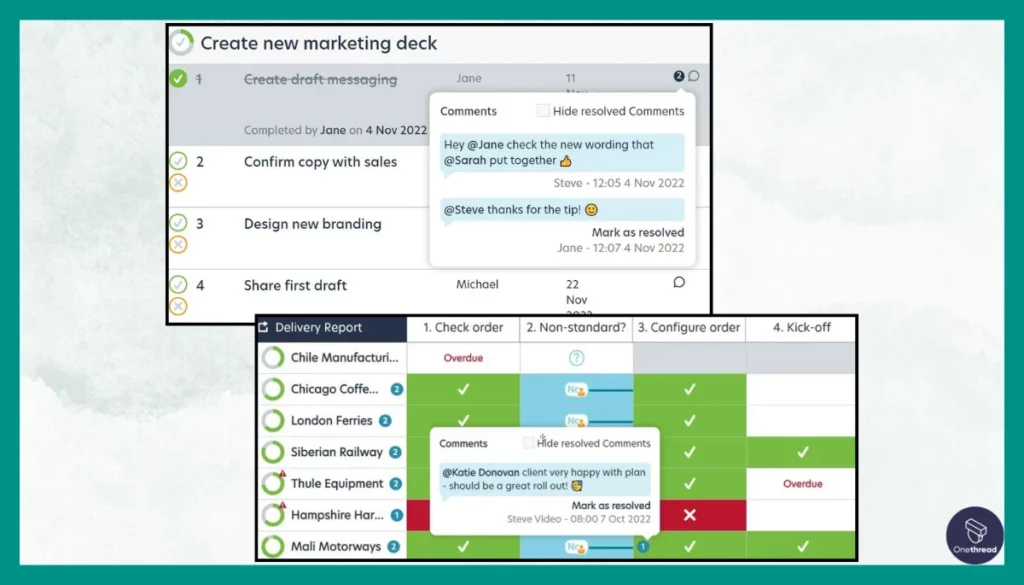Mark Steve Video's comment as resolved
Viewport: 1024px width, 585px height.
(611, 505)
